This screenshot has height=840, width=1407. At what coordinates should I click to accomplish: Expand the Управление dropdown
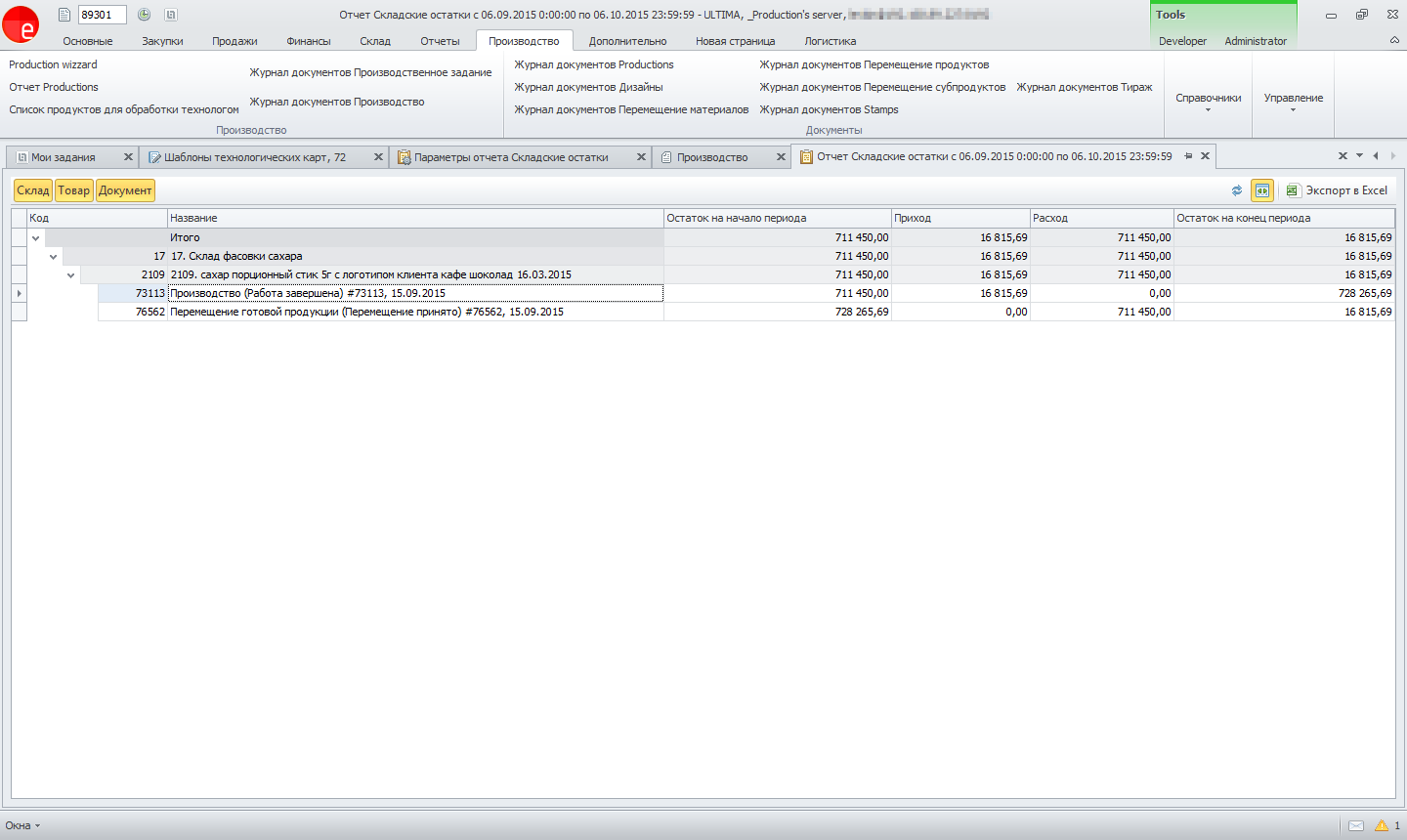pyautogui.click(x=1293, y=101)
